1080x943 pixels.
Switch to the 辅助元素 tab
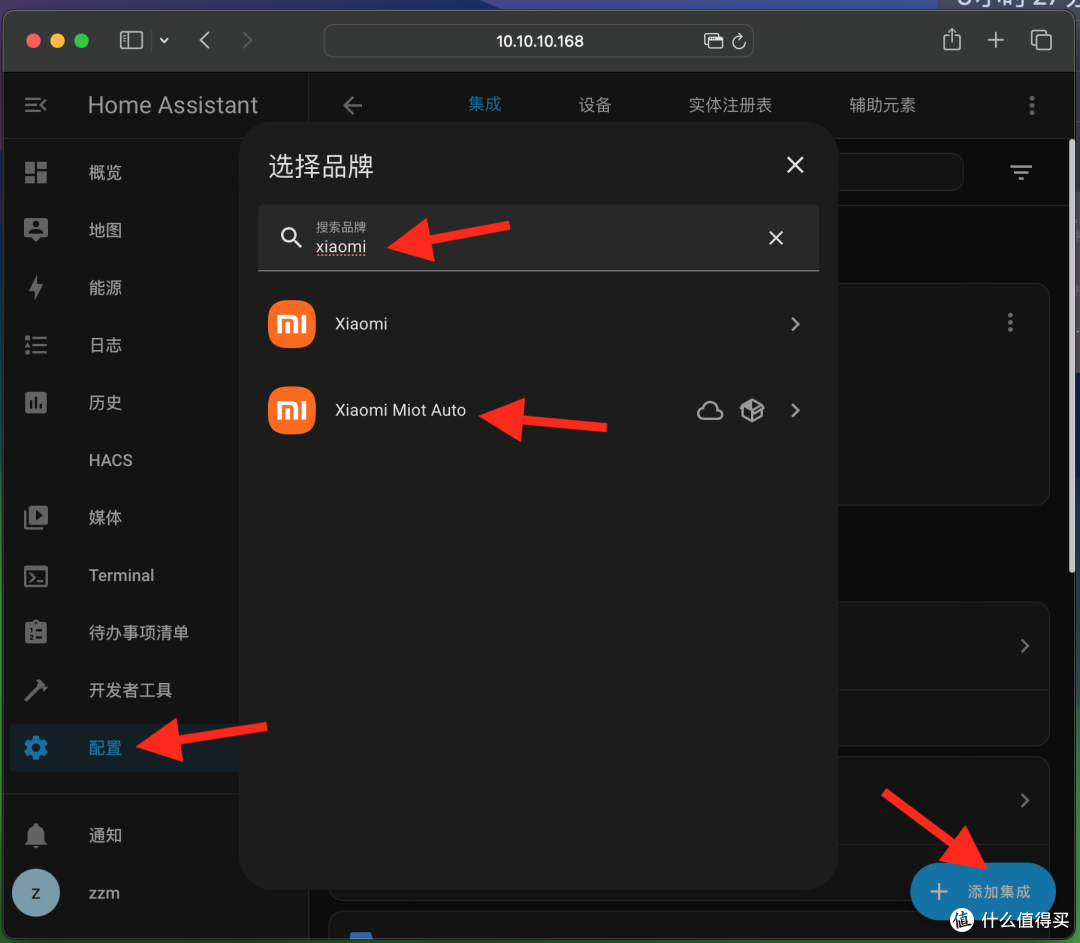tap(882, 105)
